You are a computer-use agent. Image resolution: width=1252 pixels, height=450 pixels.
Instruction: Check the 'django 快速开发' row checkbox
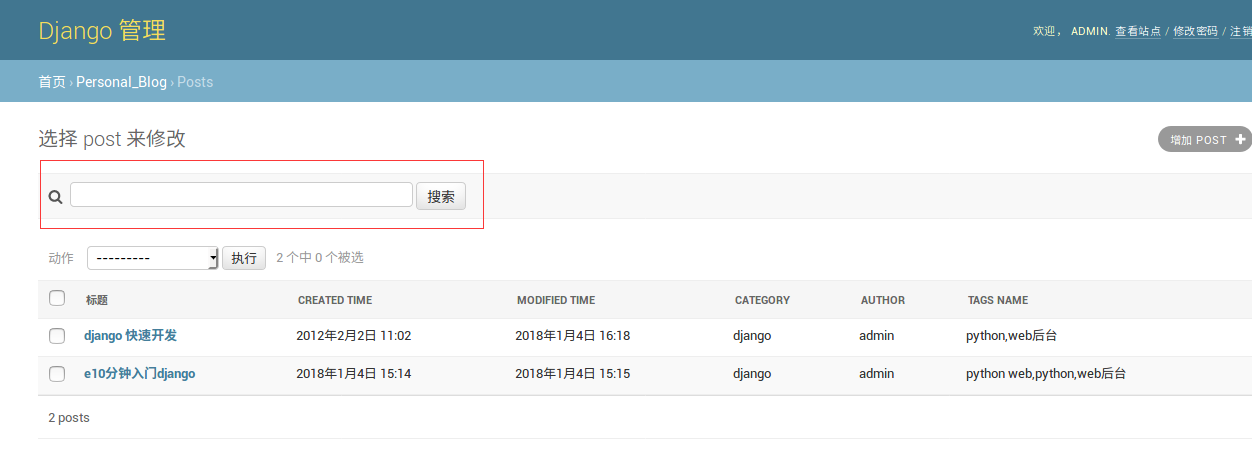(x=57, y=336)
